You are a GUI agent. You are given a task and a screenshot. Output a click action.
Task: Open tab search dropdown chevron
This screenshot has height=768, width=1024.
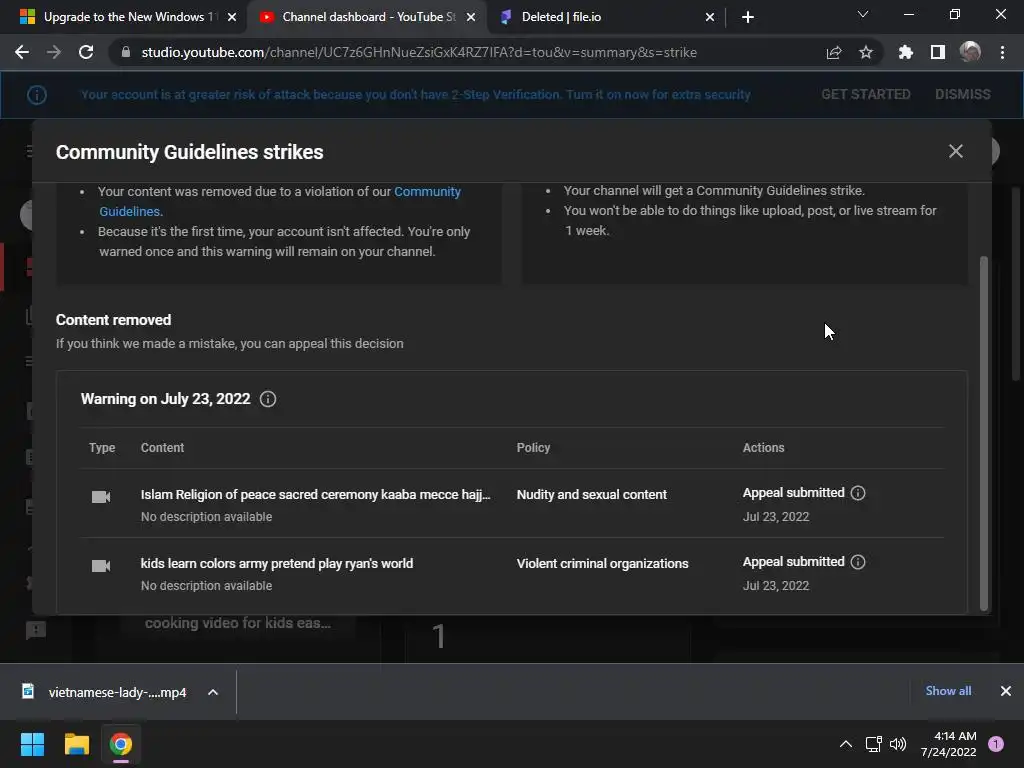point(863,14)
